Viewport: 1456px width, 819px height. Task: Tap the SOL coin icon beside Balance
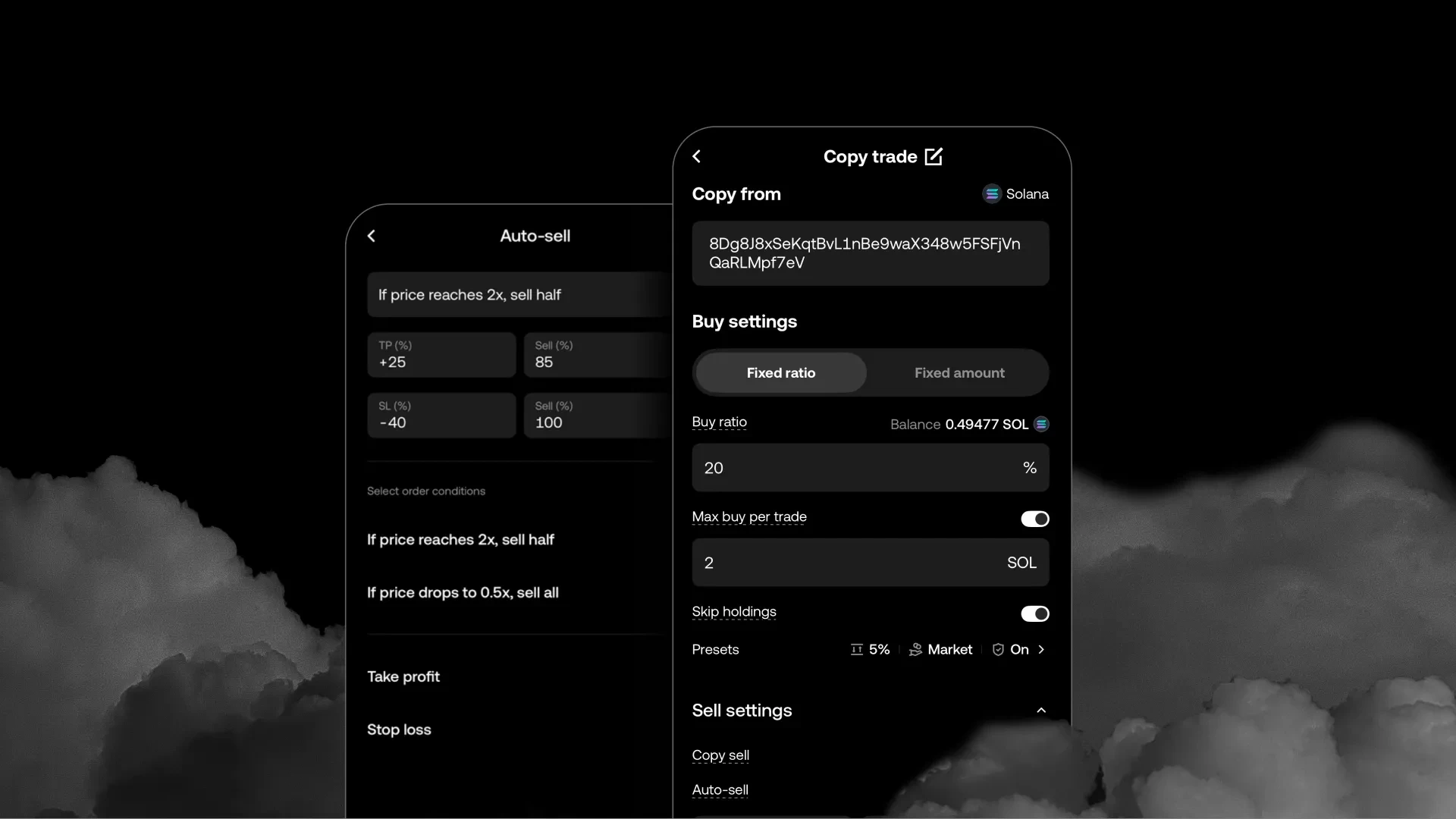(1041, 424)
